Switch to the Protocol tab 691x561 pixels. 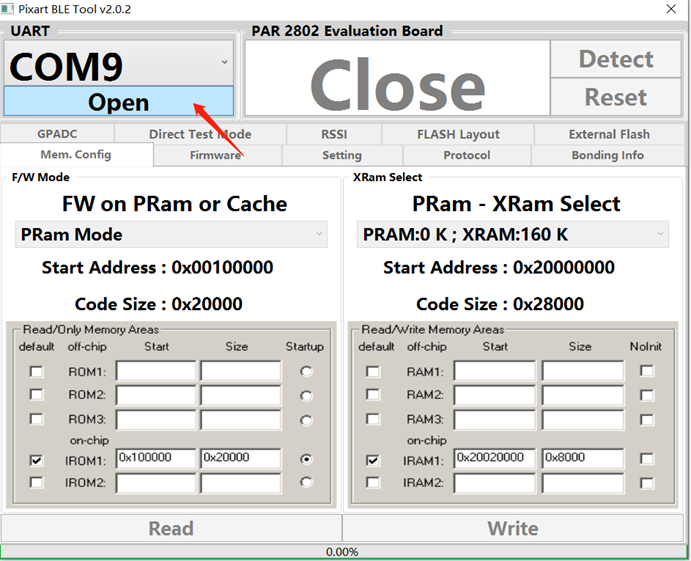(467, 155)
